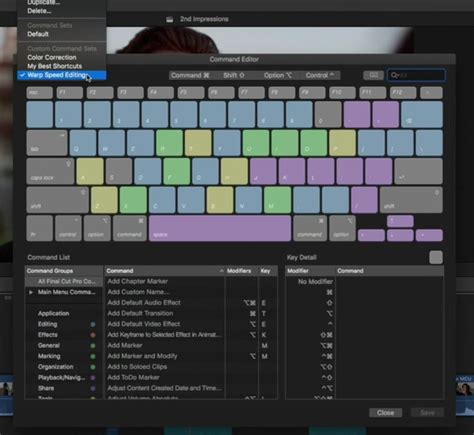The image size is (474, 435).
Task: Click the fn key on virtual keyboard
Action: (39, 228)
